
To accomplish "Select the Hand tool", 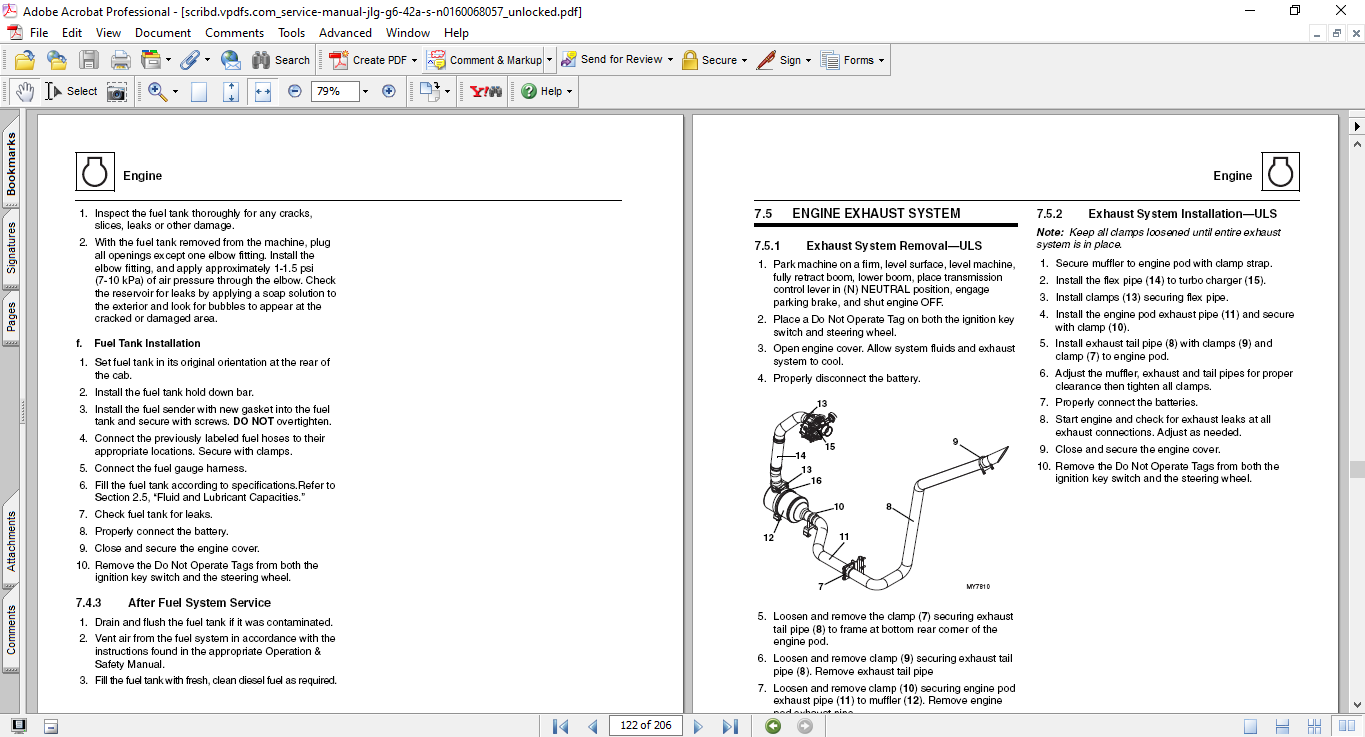I will 24,91.
